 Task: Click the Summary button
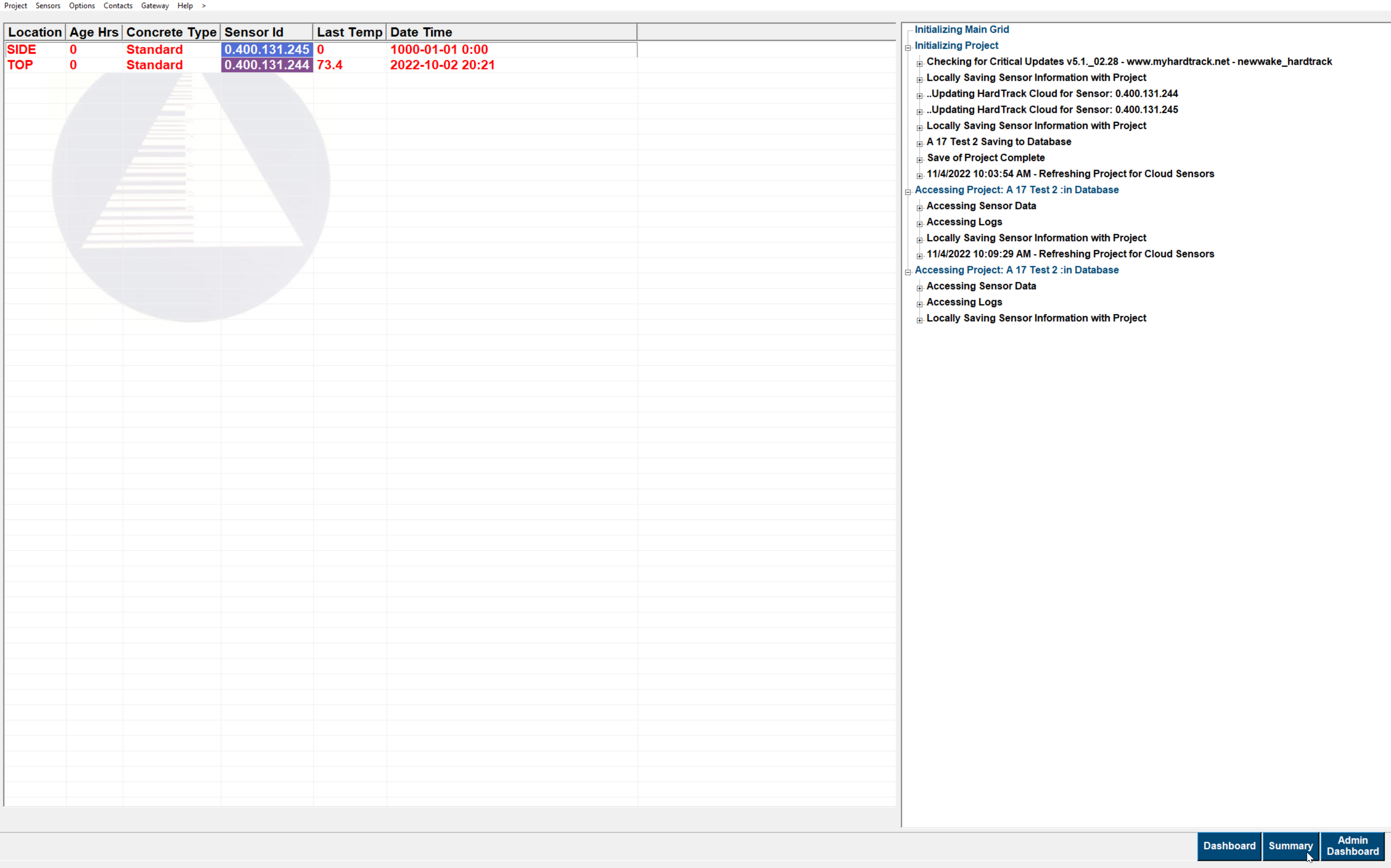click(x=1290, y=846)
